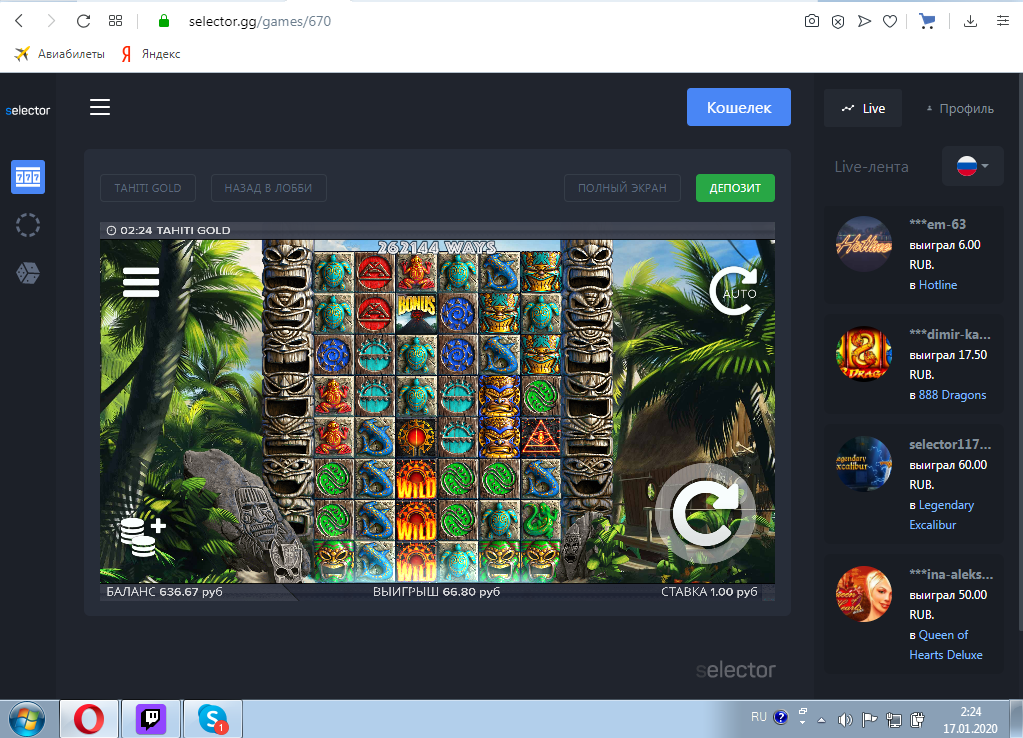Viewport: 1023px width, 738px height.
Task: Open the in-game hamburger menu
Action: point(141,282)
